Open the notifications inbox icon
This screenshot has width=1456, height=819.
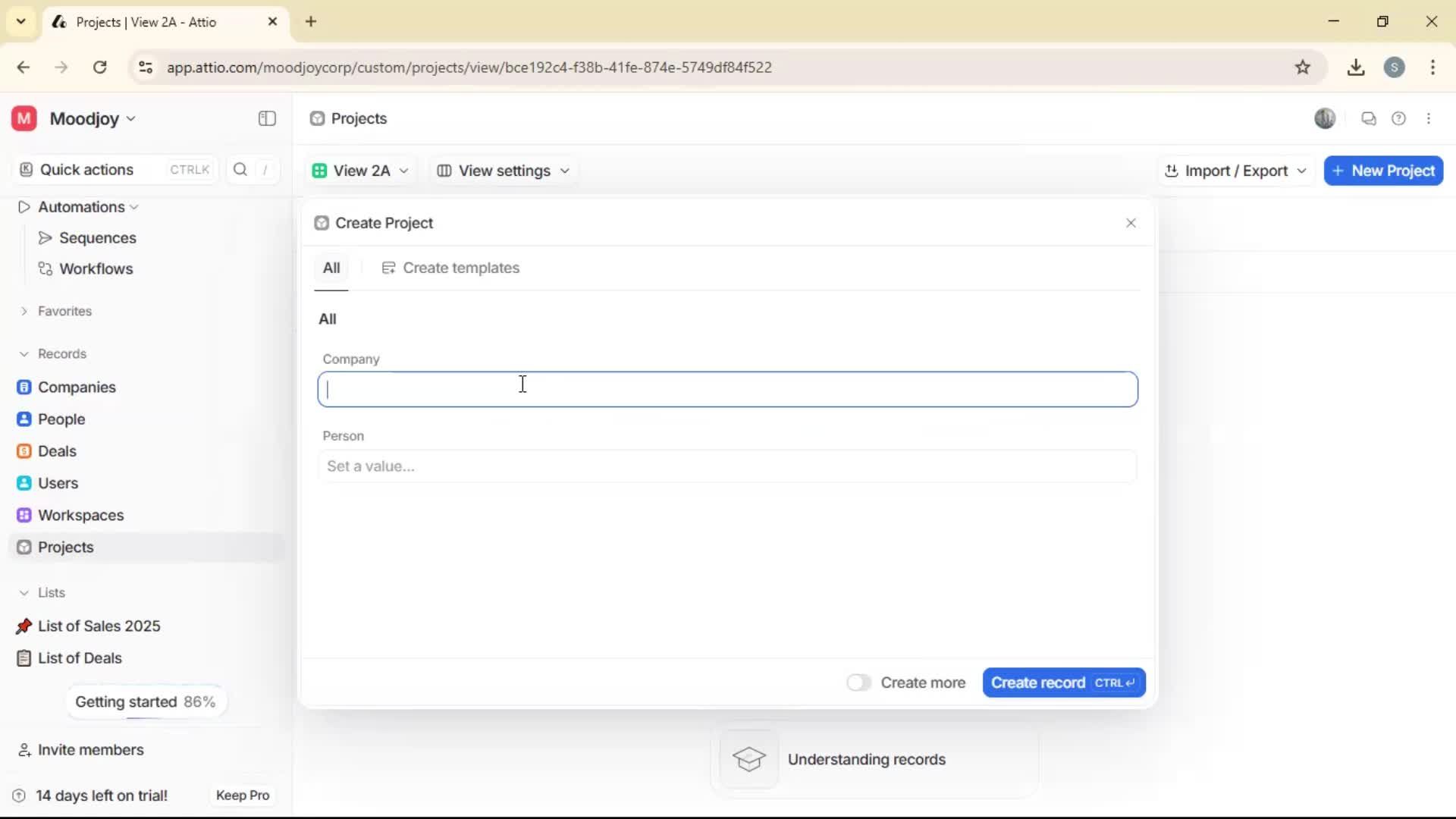pos(1369,119)
